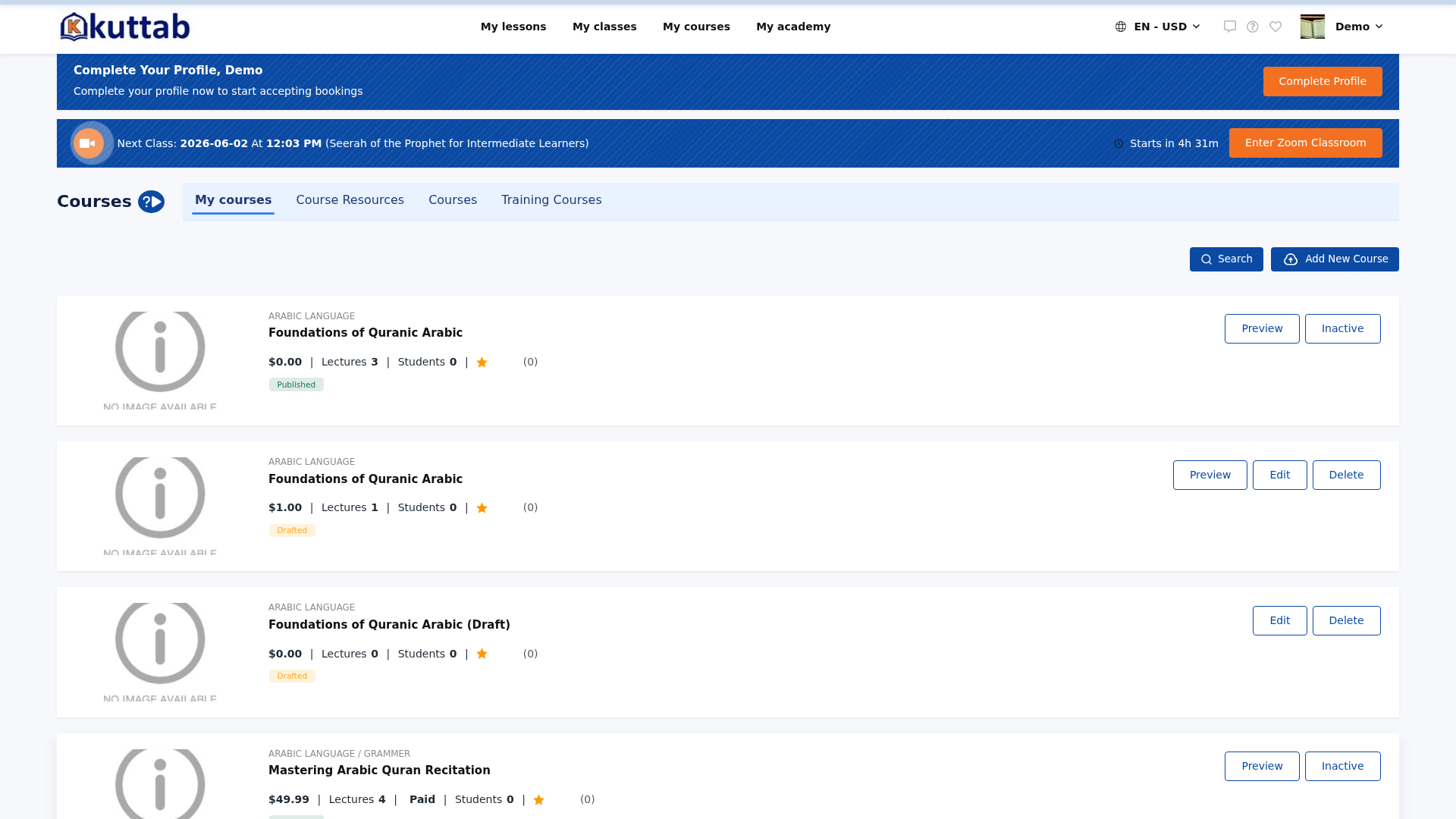Screen dimensions: 1456x819
Task: Open the favorites heart icon
Action: coord(1276,27)
